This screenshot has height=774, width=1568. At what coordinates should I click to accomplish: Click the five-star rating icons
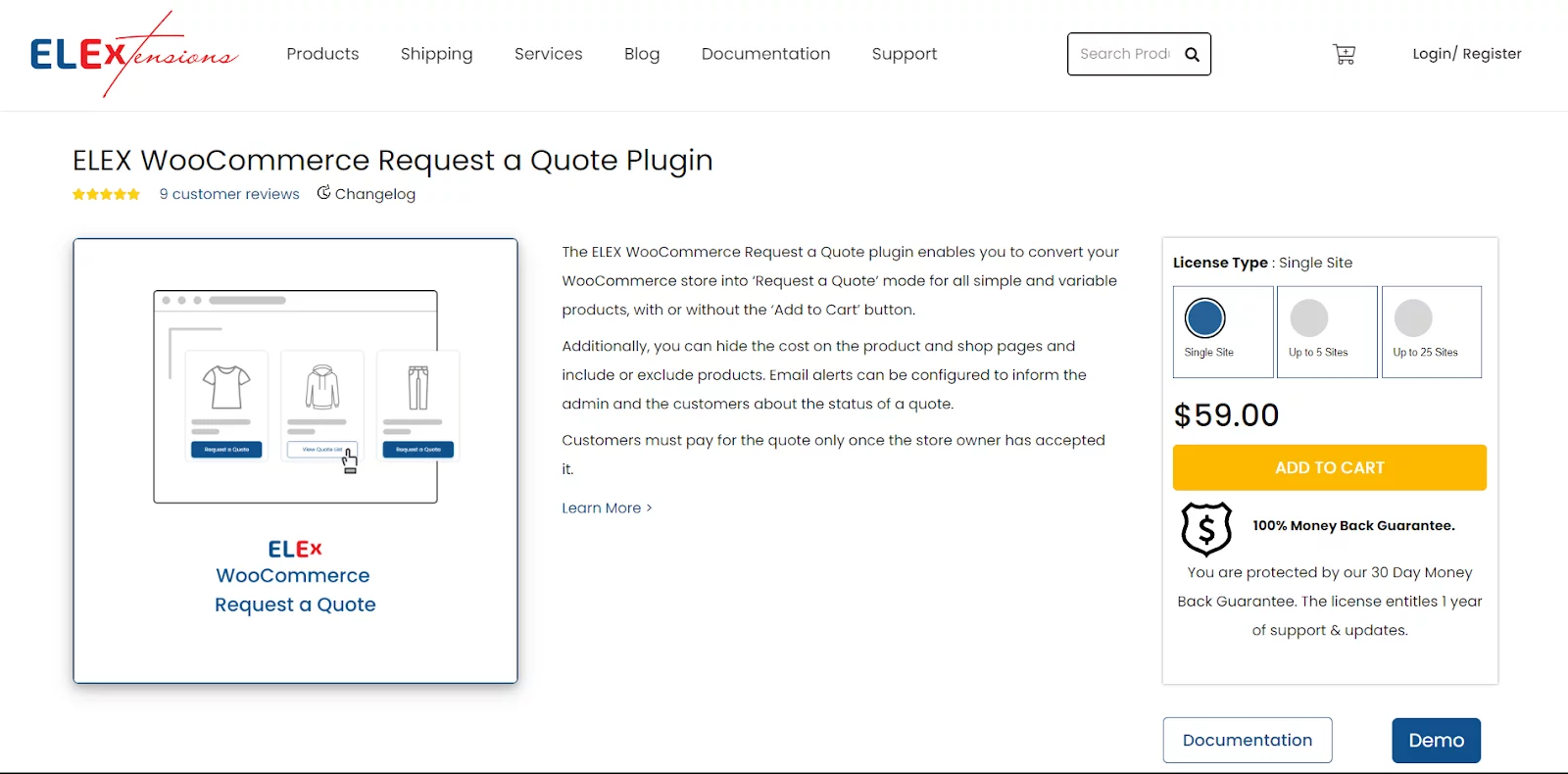[106, 194]
